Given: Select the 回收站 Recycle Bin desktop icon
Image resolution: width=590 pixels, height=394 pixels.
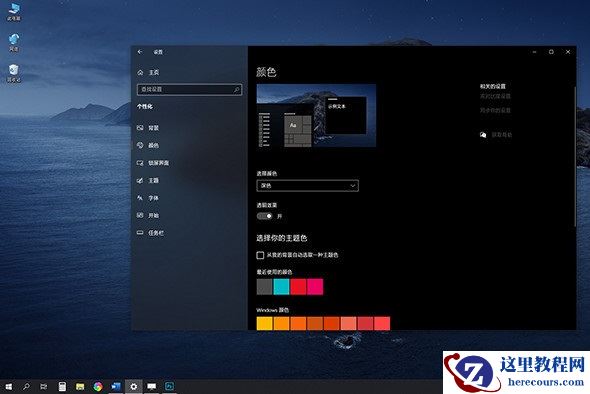Looking at the screenshot, I should (14, 73).
